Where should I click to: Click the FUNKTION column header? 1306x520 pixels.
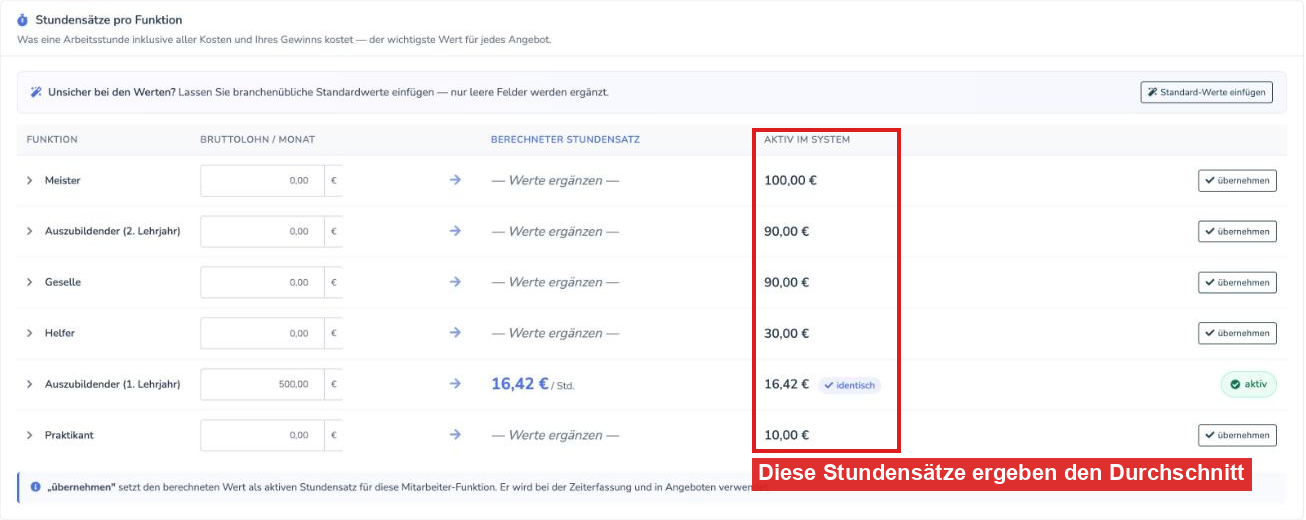click(x=52, y=140)
